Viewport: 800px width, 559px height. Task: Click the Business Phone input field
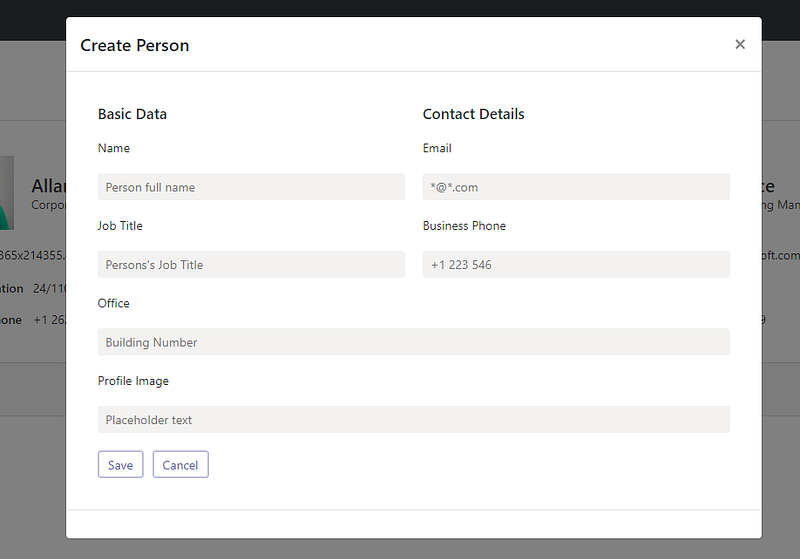(x=576, y=264)
